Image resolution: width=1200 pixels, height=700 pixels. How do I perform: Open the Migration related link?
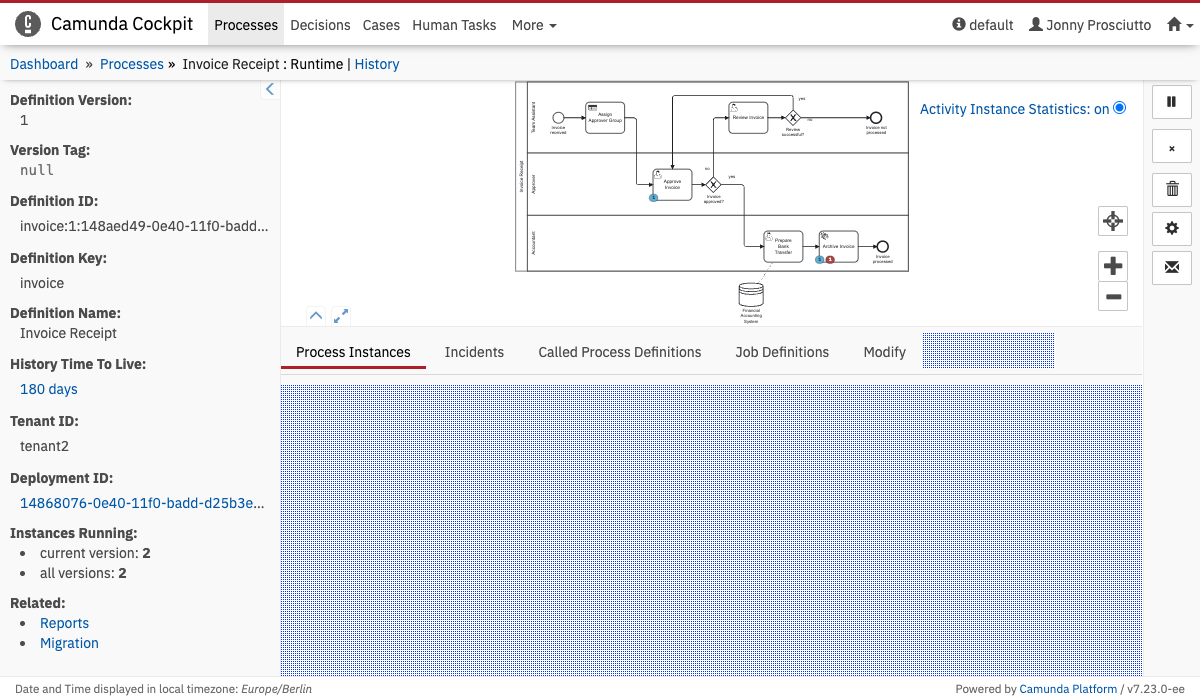pyautogui.click(x=69, y=643)
